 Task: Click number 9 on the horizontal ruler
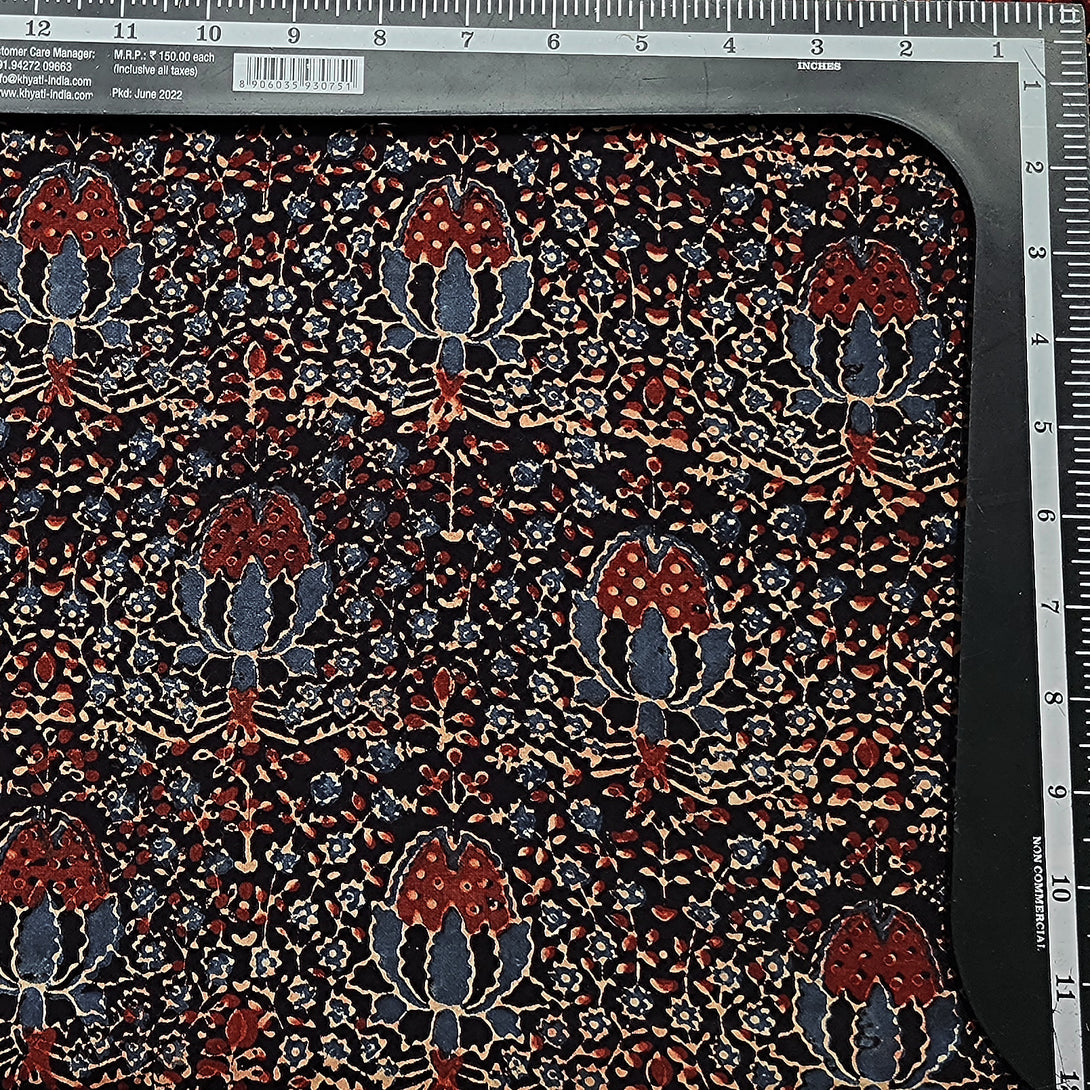(294, 36)
